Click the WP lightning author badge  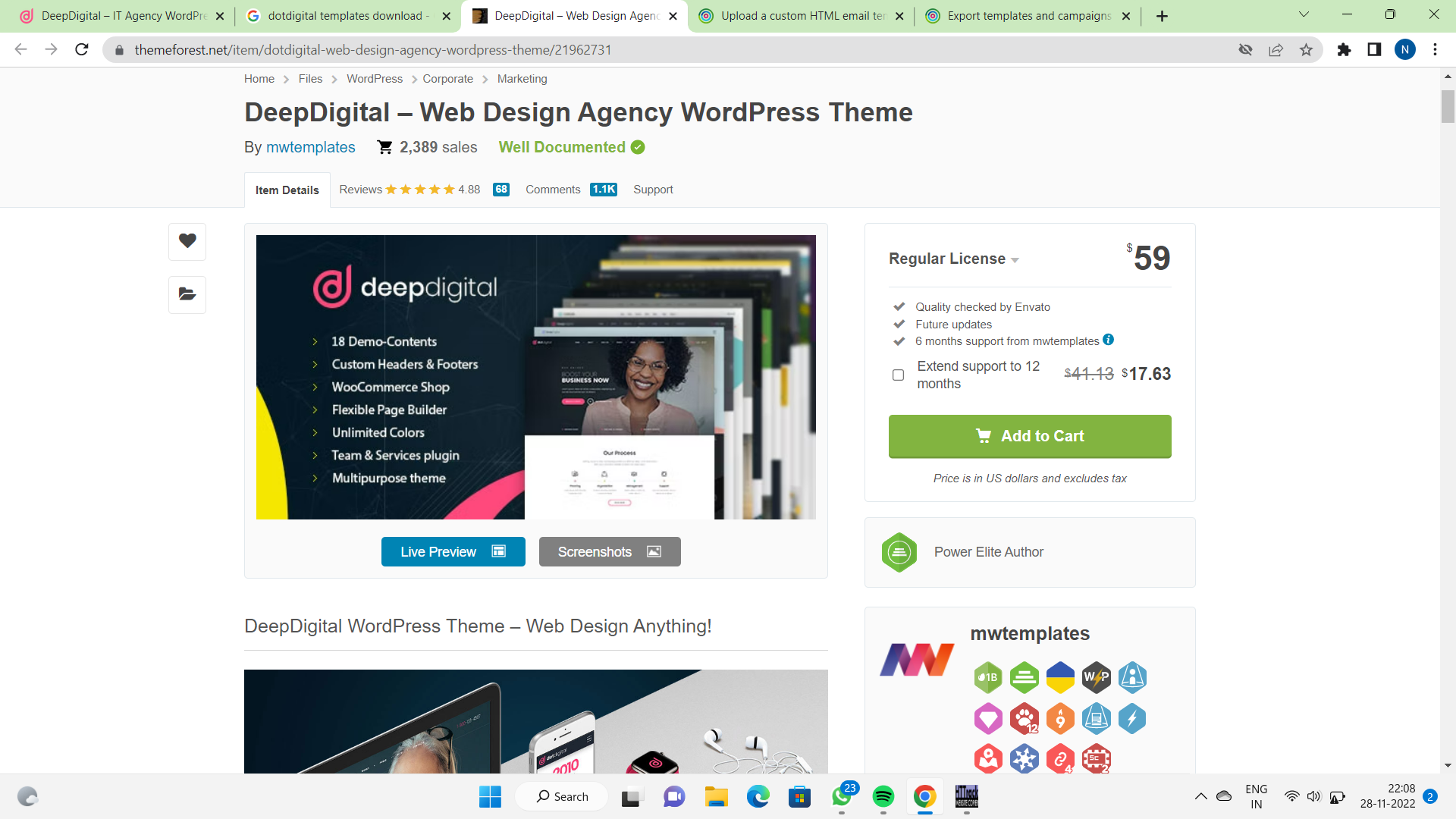click(1097, 677)
